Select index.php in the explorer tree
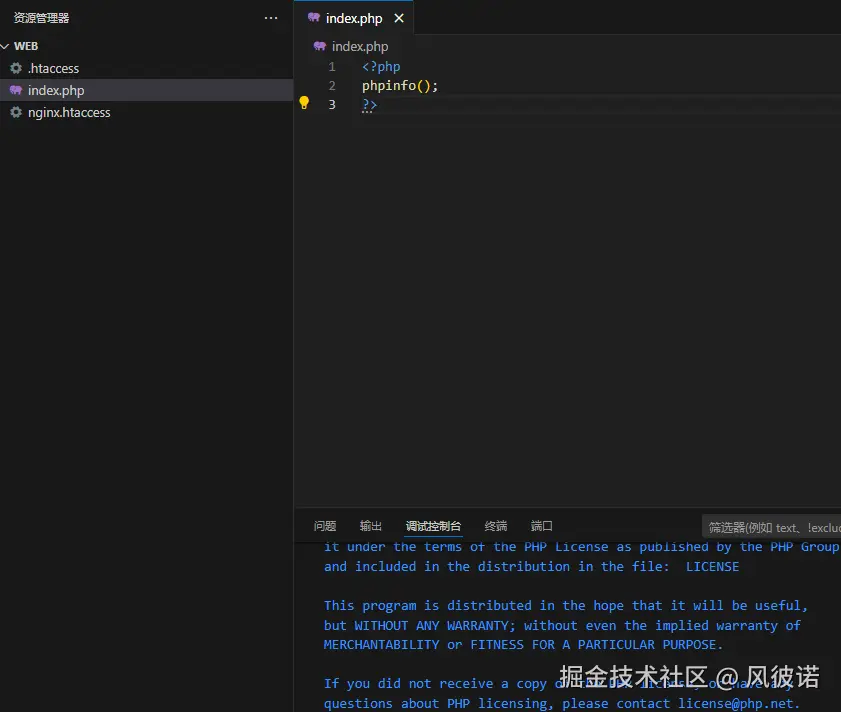 click(x=146, y=90)
